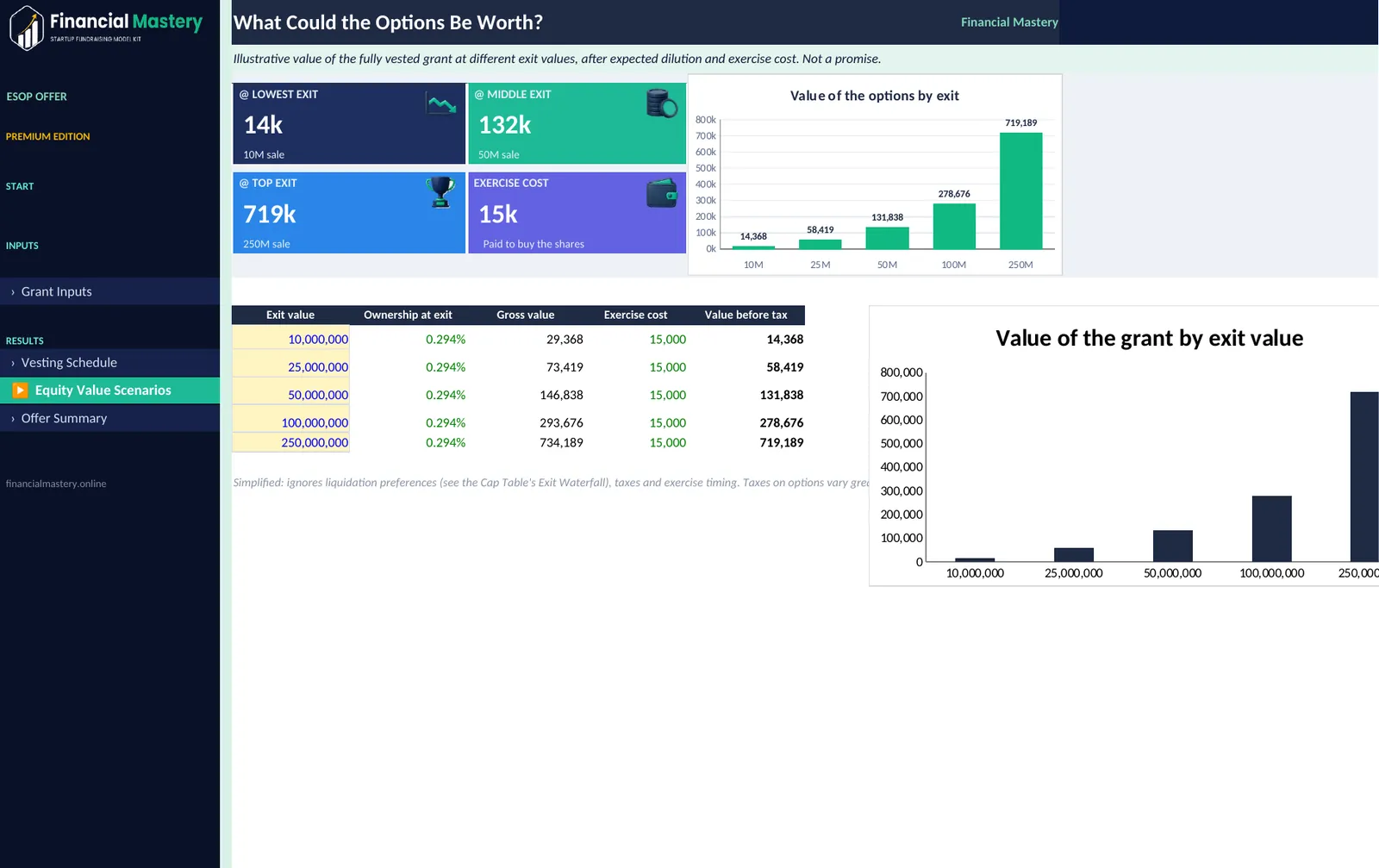Click the 278,676 bar in options chart

point(954,226)
